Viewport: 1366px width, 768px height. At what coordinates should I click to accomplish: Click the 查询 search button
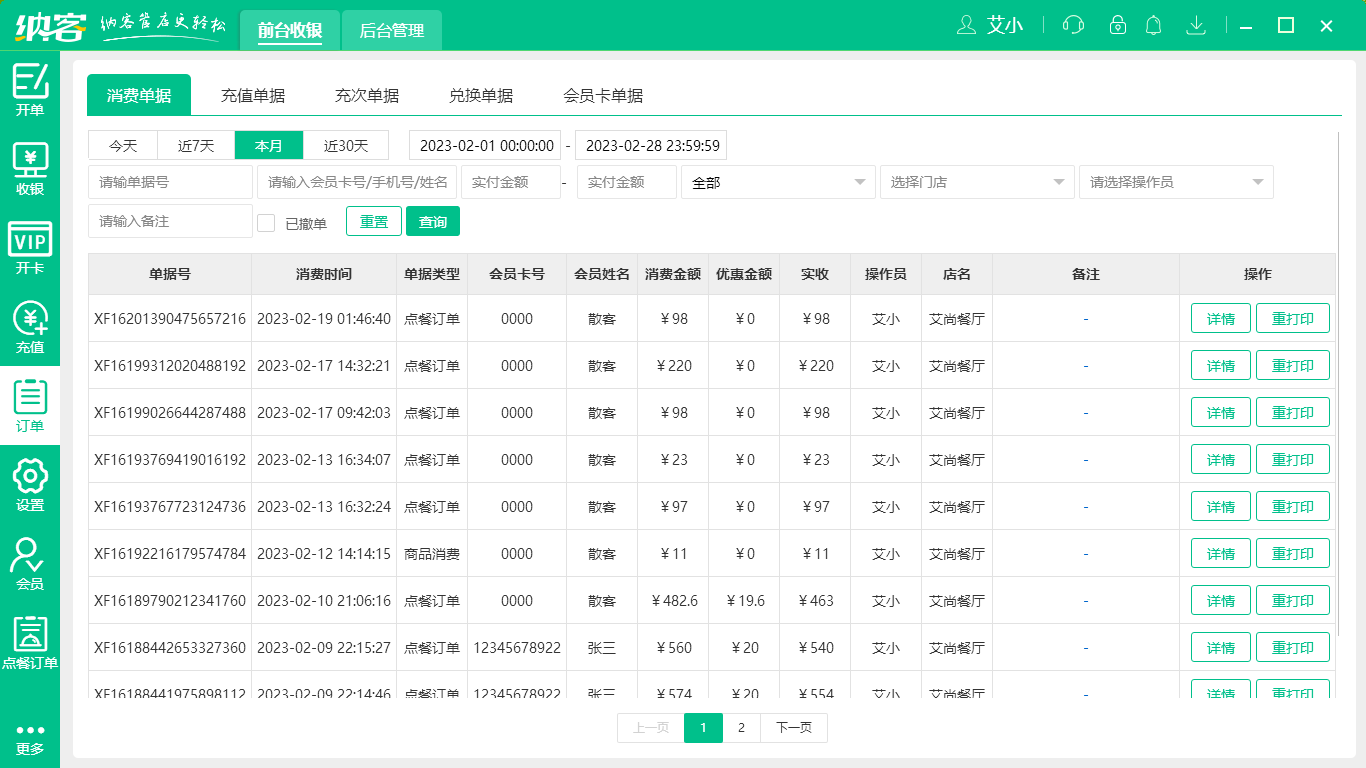click(x=433, y=221)
